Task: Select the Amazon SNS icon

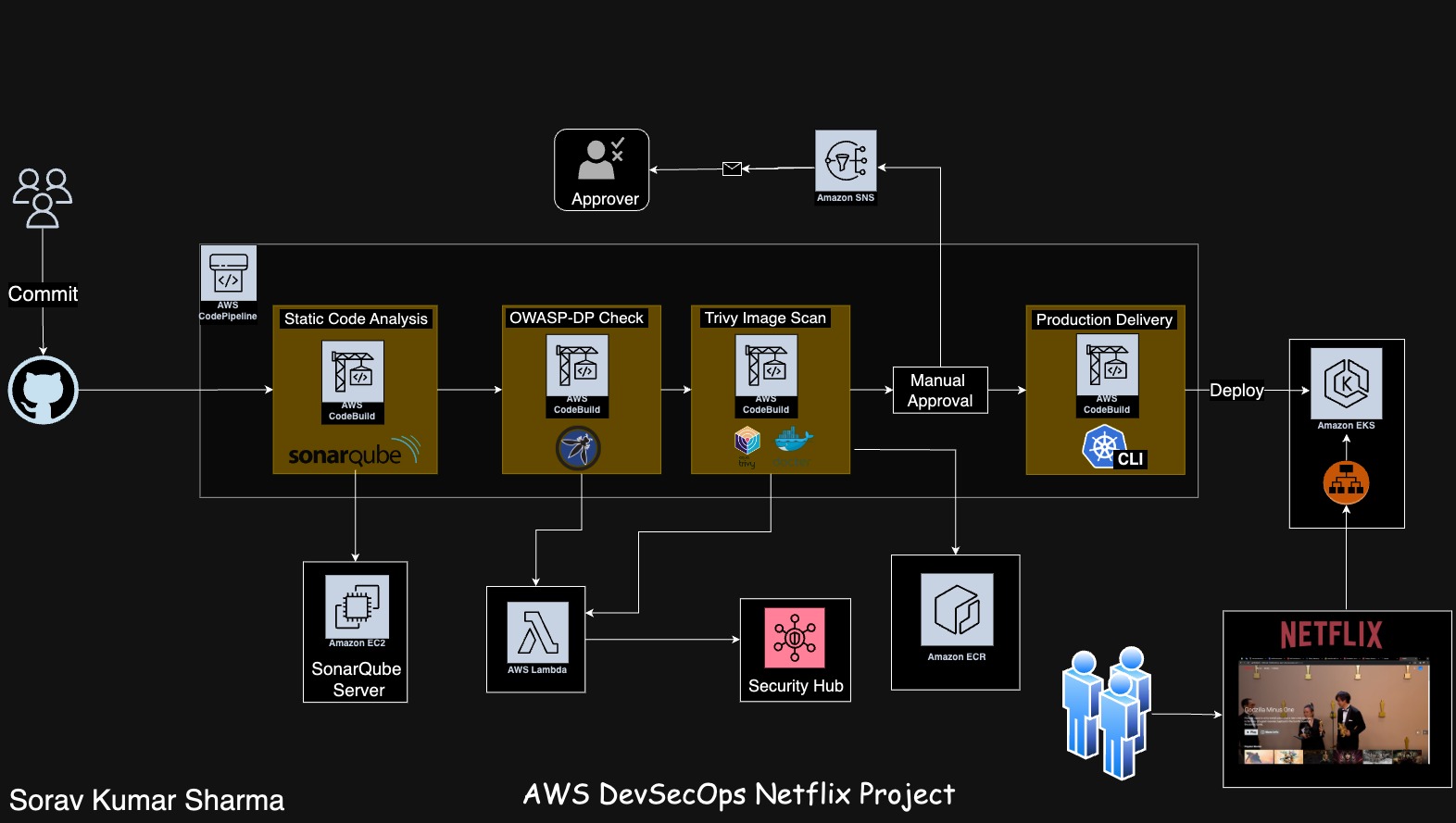Action: point(846,160)
